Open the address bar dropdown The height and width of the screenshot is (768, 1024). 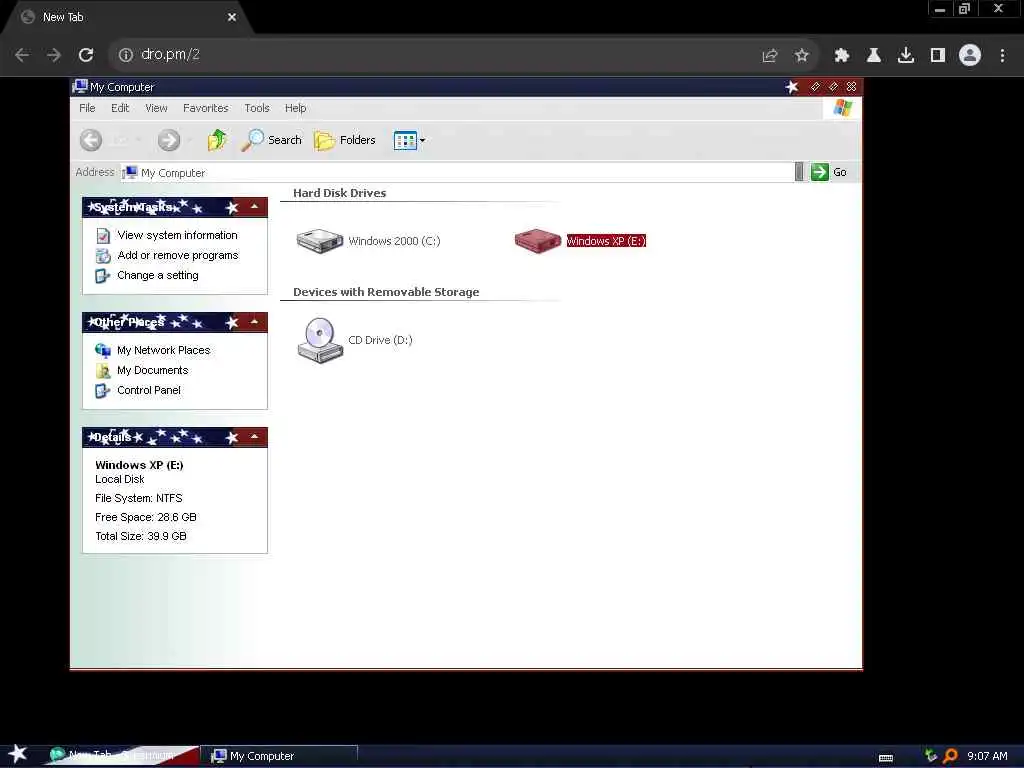click(799, 172)
